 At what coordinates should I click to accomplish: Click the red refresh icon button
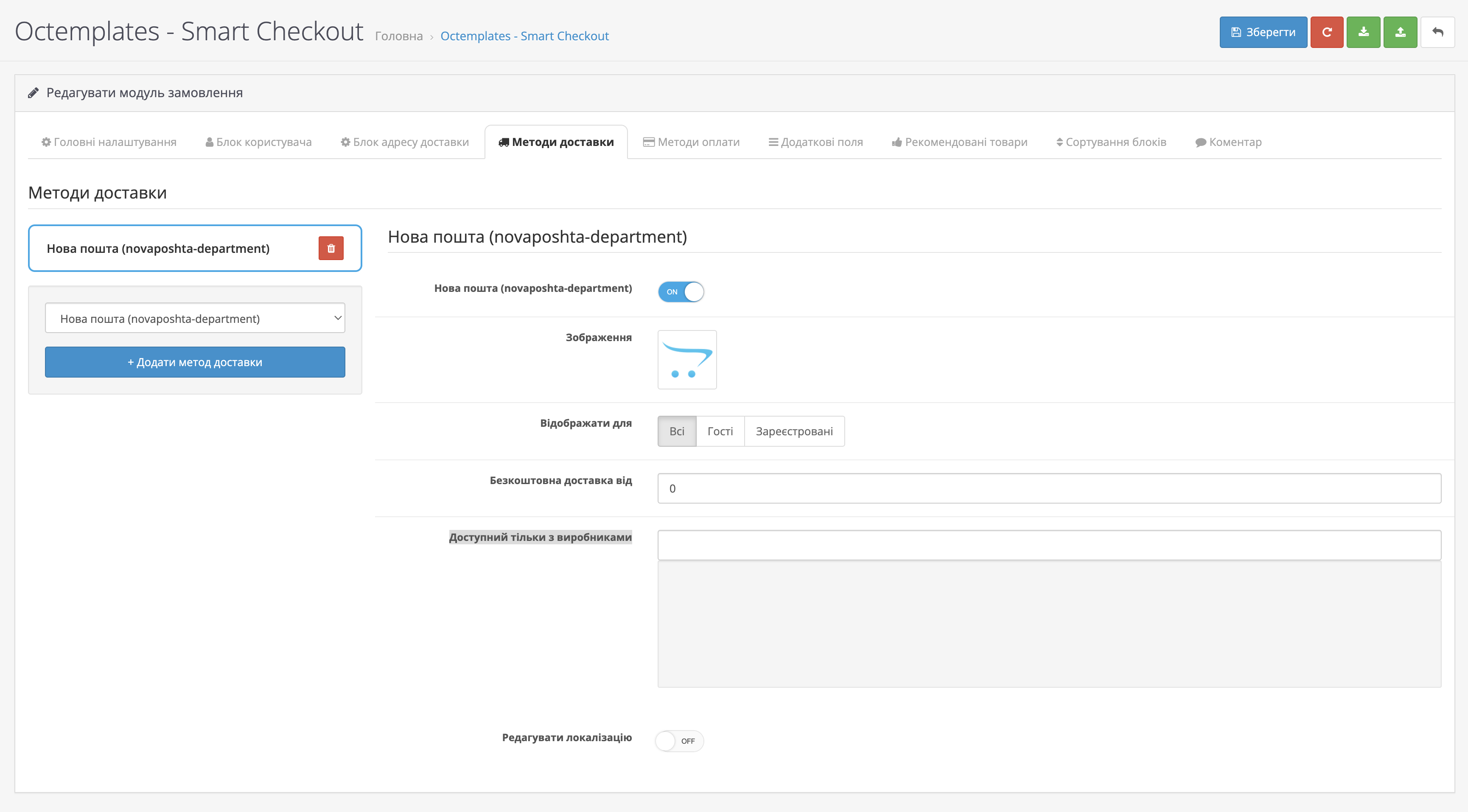(1326, 33)
